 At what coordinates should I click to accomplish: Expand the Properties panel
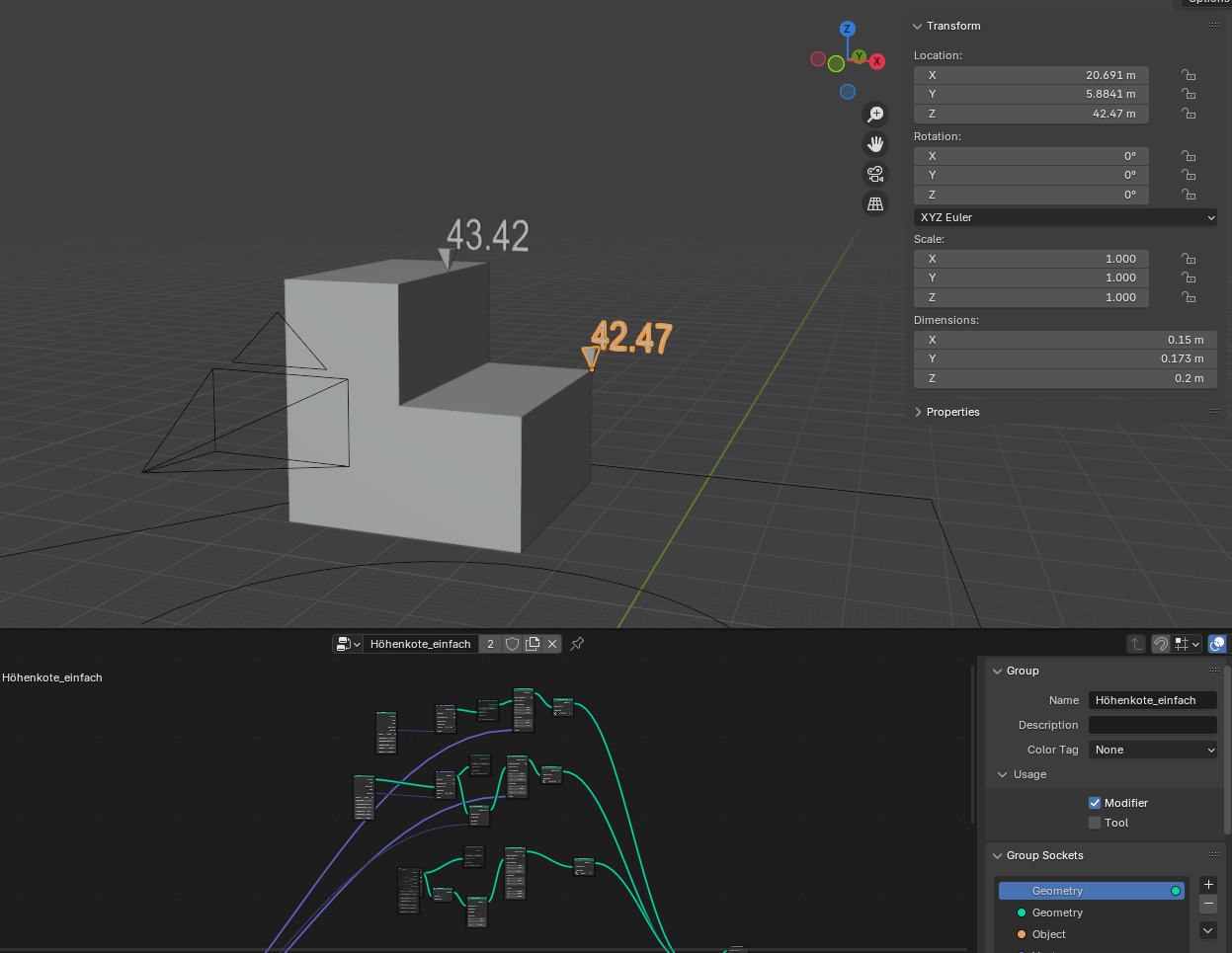click(x=918, y=412)
